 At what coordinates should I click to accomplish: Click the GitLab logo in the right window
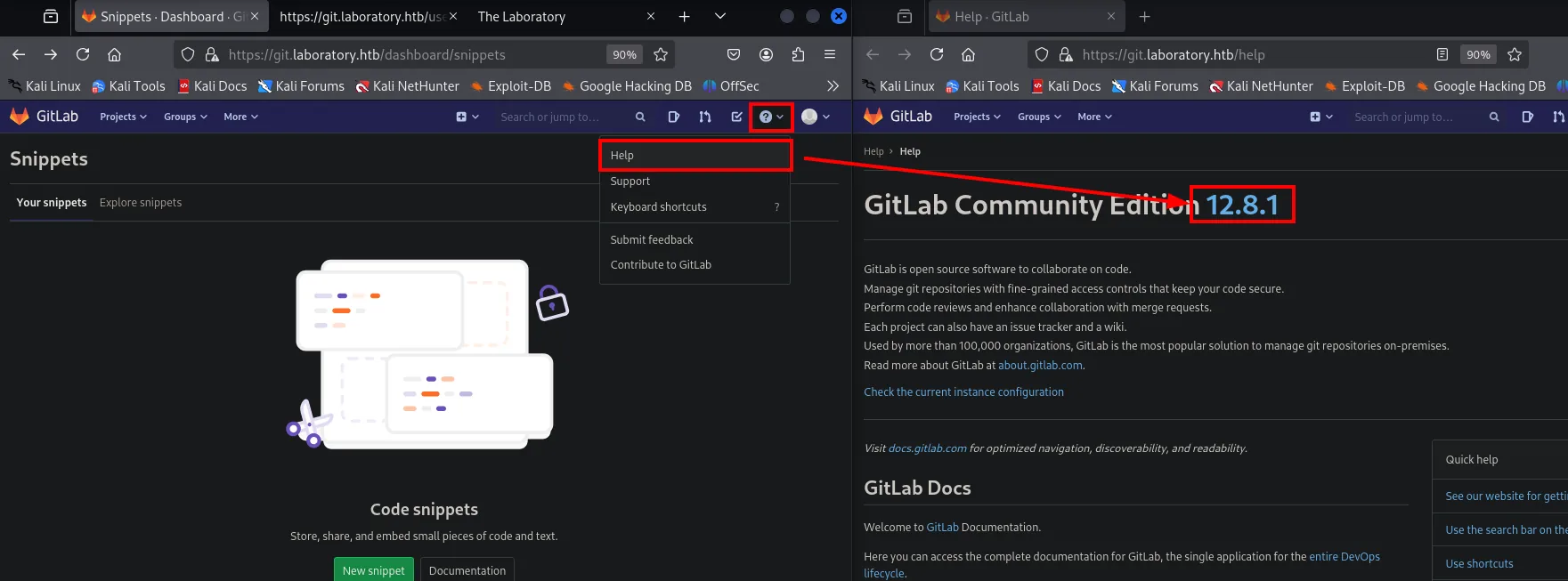click(x=898, y=117)
